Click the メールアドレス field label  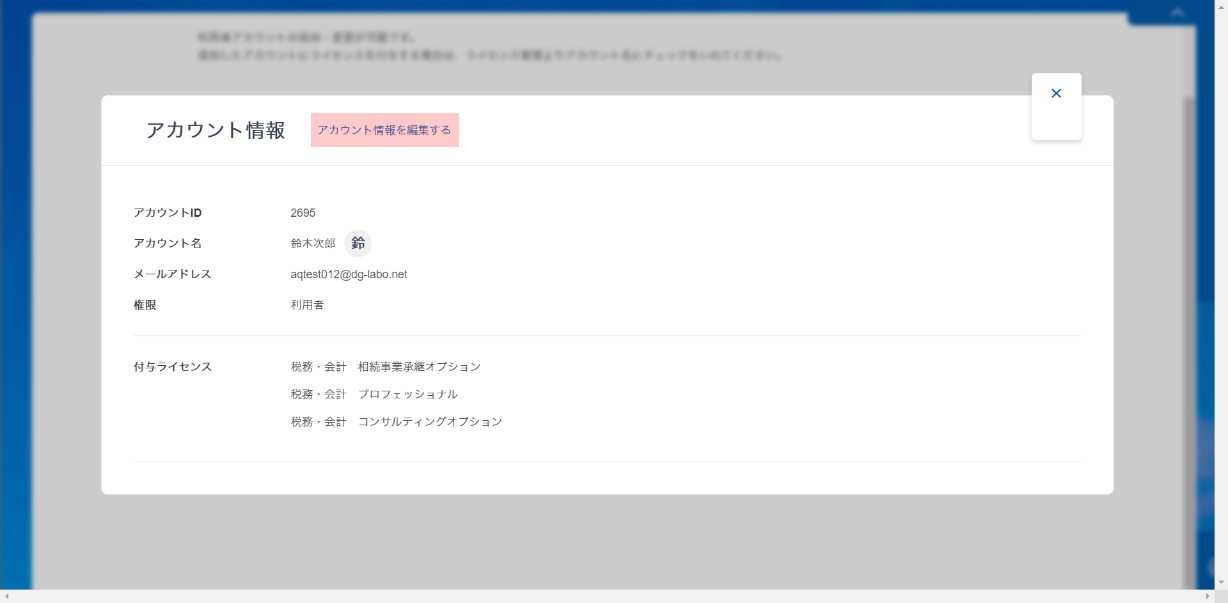pyautogui.click(x=172, y=274)
